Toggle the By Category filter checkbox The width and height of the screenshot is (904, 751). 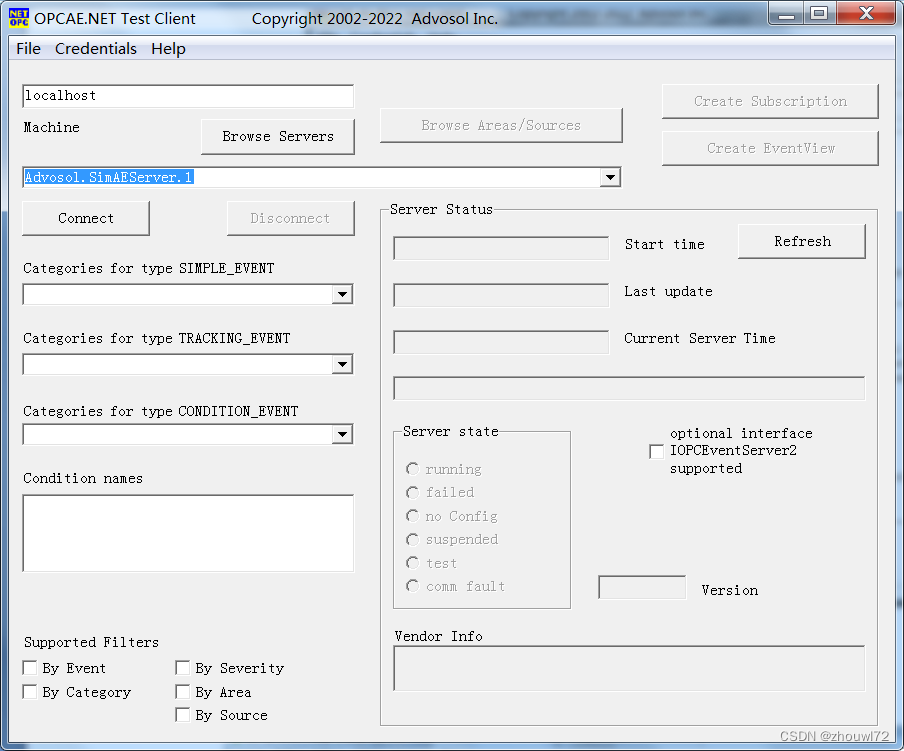30,692
